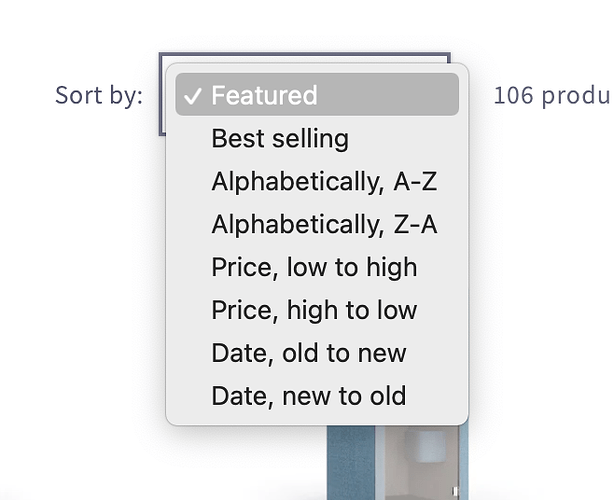Select Price, high to low
Screen dimensions: 613x500
[x=314, y=310]
